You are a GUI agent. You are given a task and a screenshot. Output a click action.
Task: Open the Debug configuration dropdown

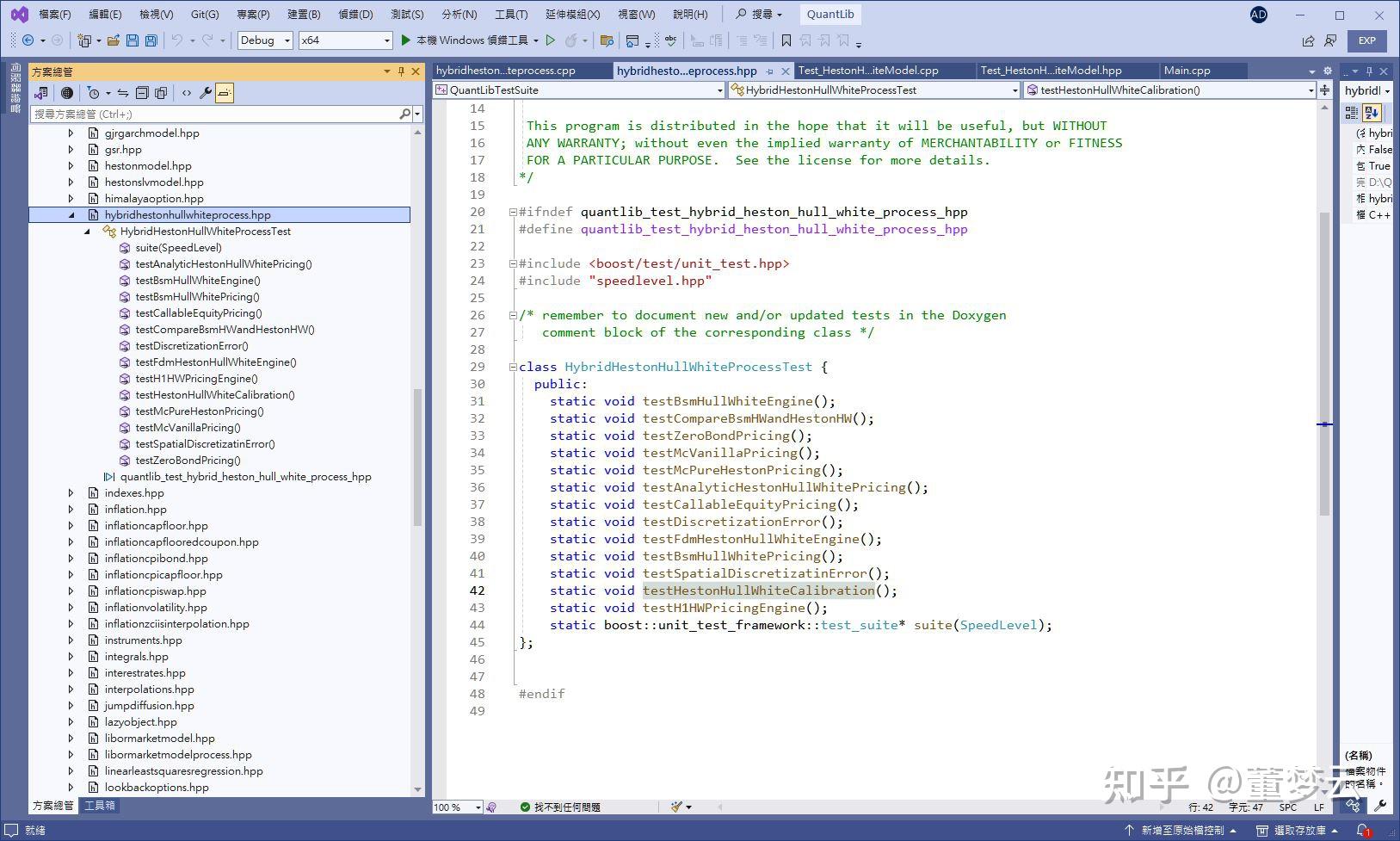(265, 40)
